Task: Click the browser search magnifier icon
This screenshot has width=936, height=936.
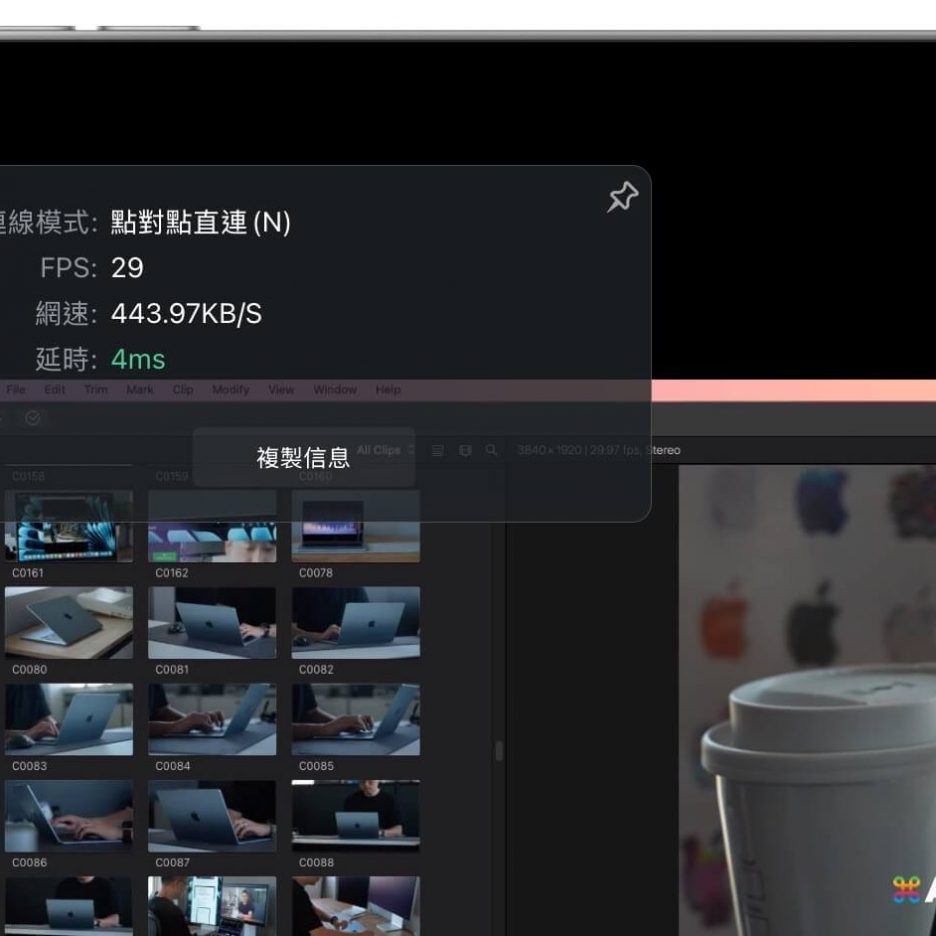Action: (491, 450)
